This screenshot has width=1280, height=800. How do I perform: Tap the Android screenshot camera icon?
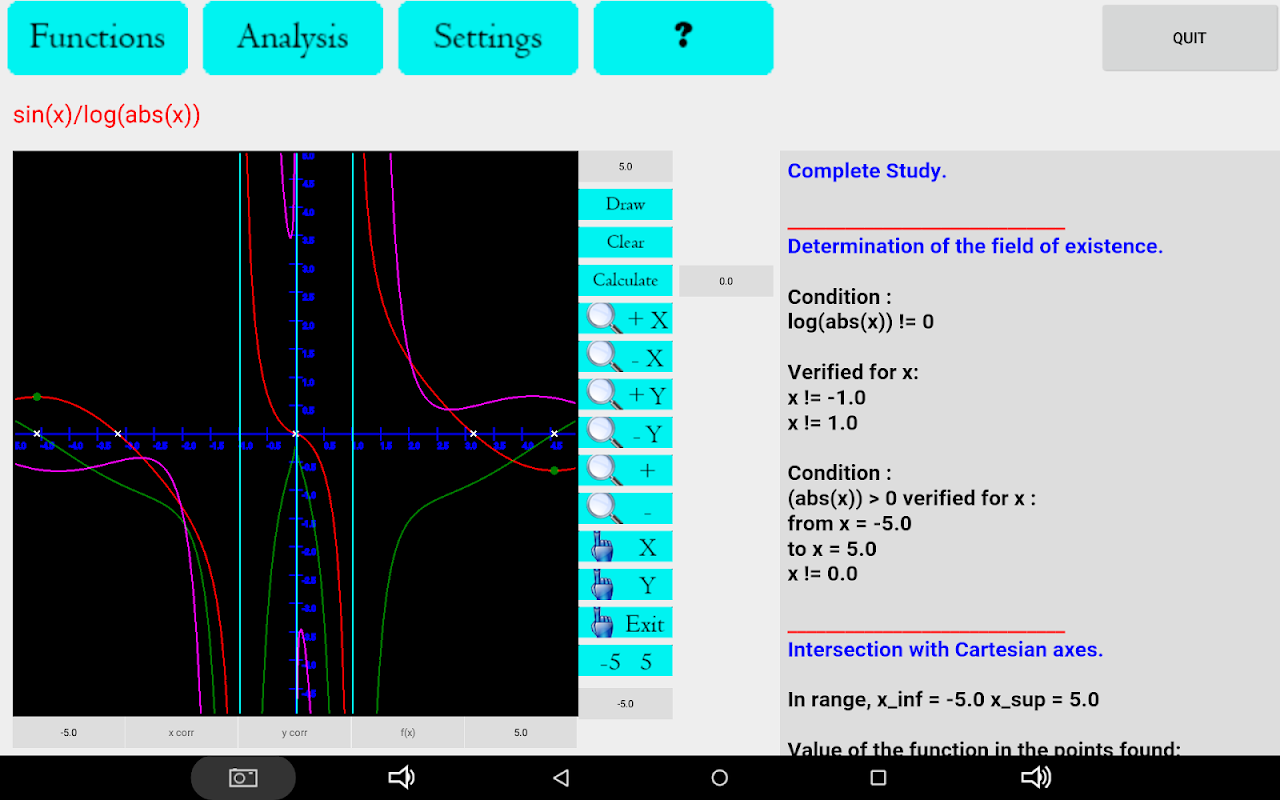coord(243,777)
